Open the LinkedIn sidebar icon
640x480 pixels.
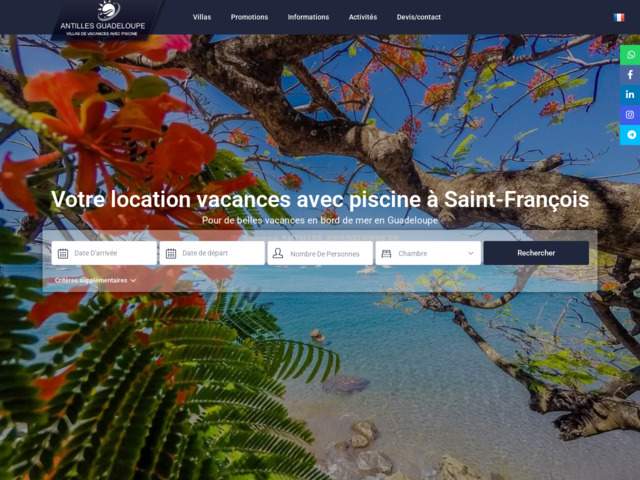coord(630,95)
